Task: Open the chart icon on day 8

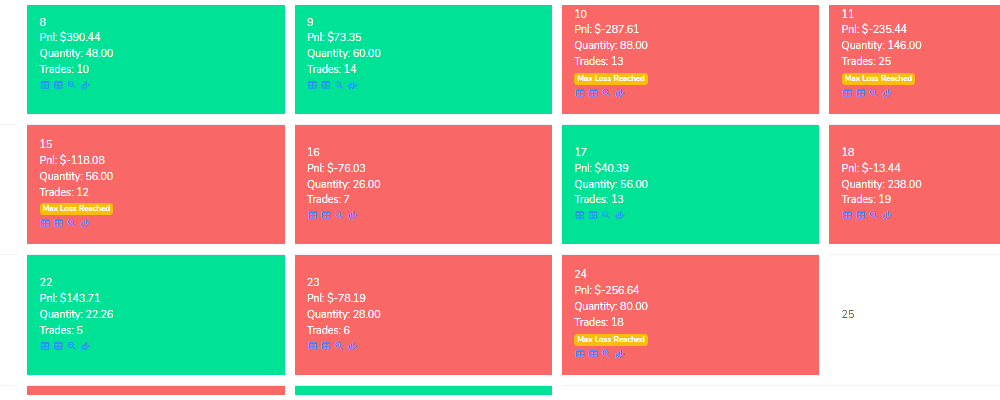Action: tap(85, 85)
